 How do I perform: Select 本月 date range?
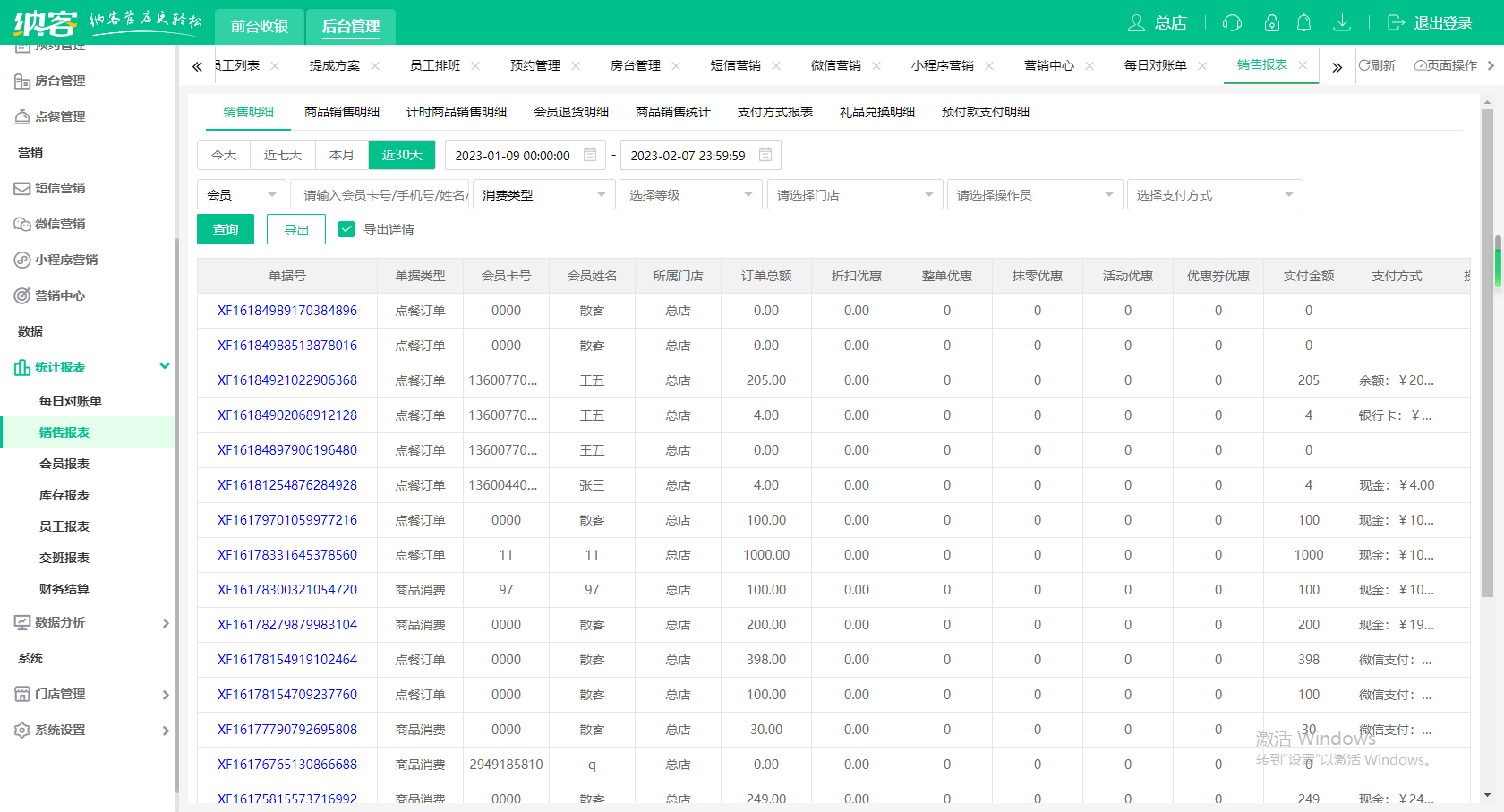342,155
